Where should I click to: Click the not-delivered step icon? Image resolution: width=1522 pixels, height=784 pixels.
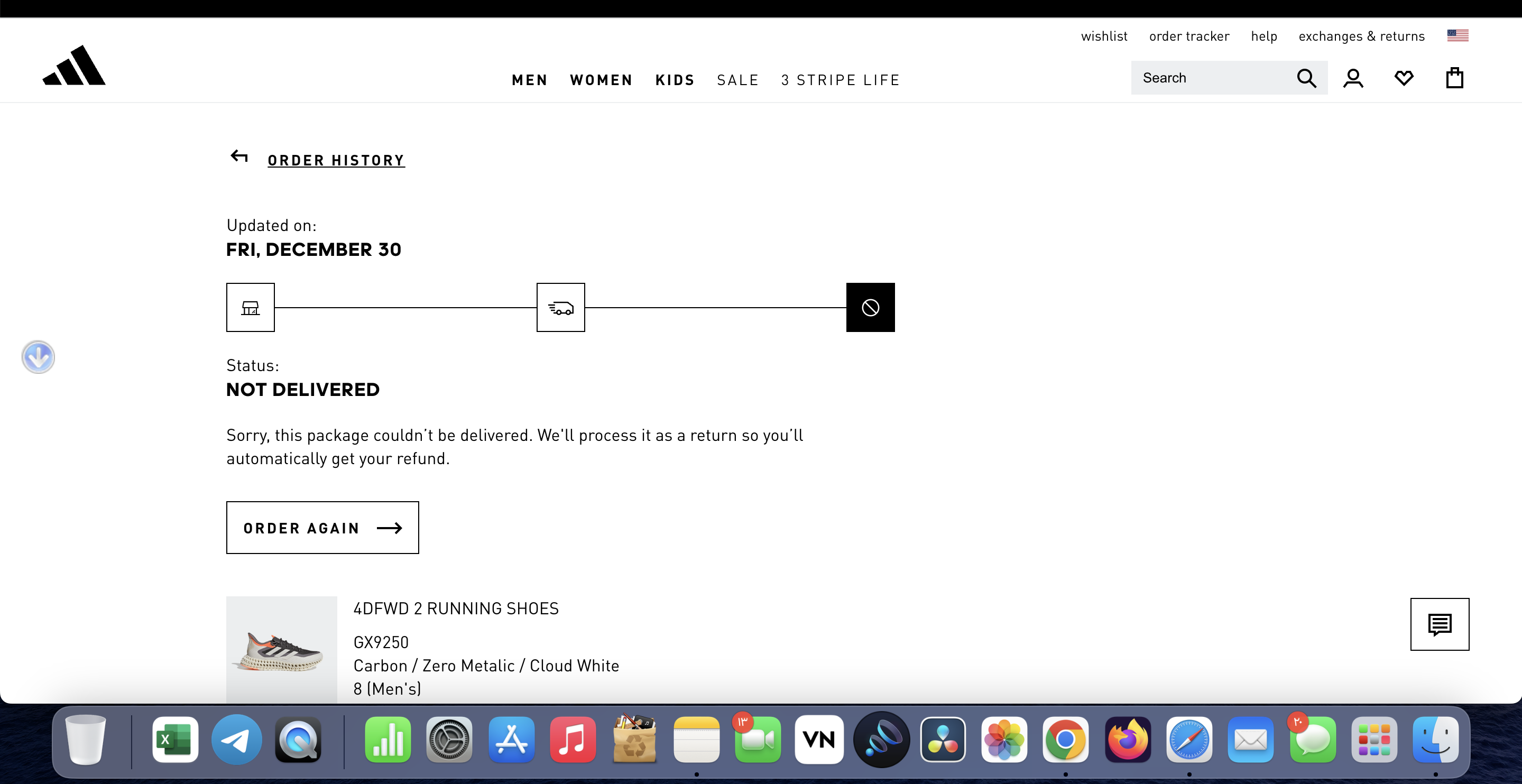click(x=870, y=307)
